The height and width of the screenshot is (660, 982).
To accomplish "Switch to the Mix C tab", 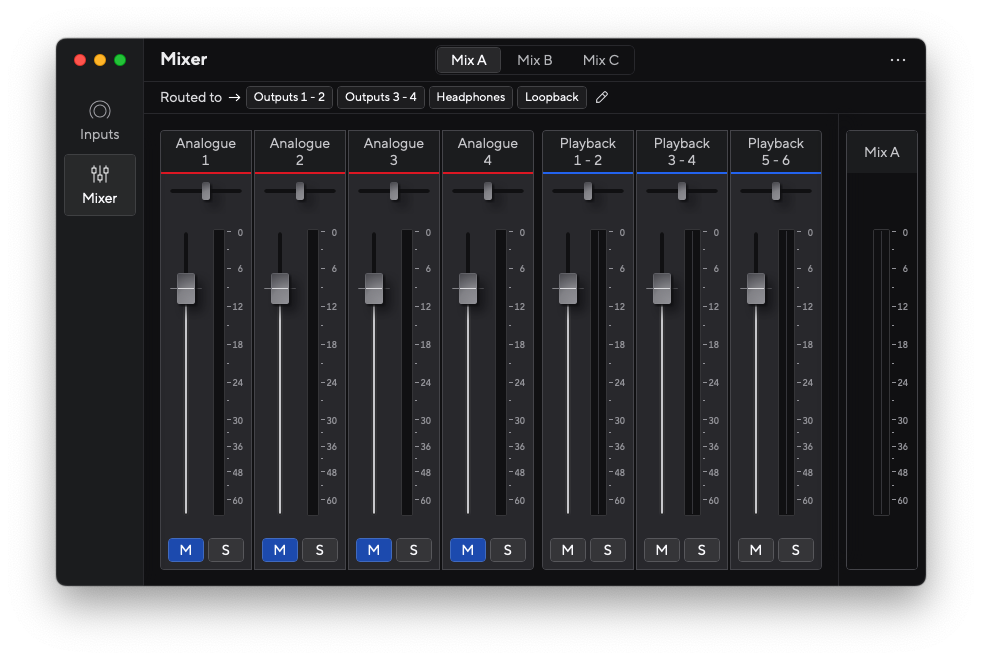I will coord(601,60).
